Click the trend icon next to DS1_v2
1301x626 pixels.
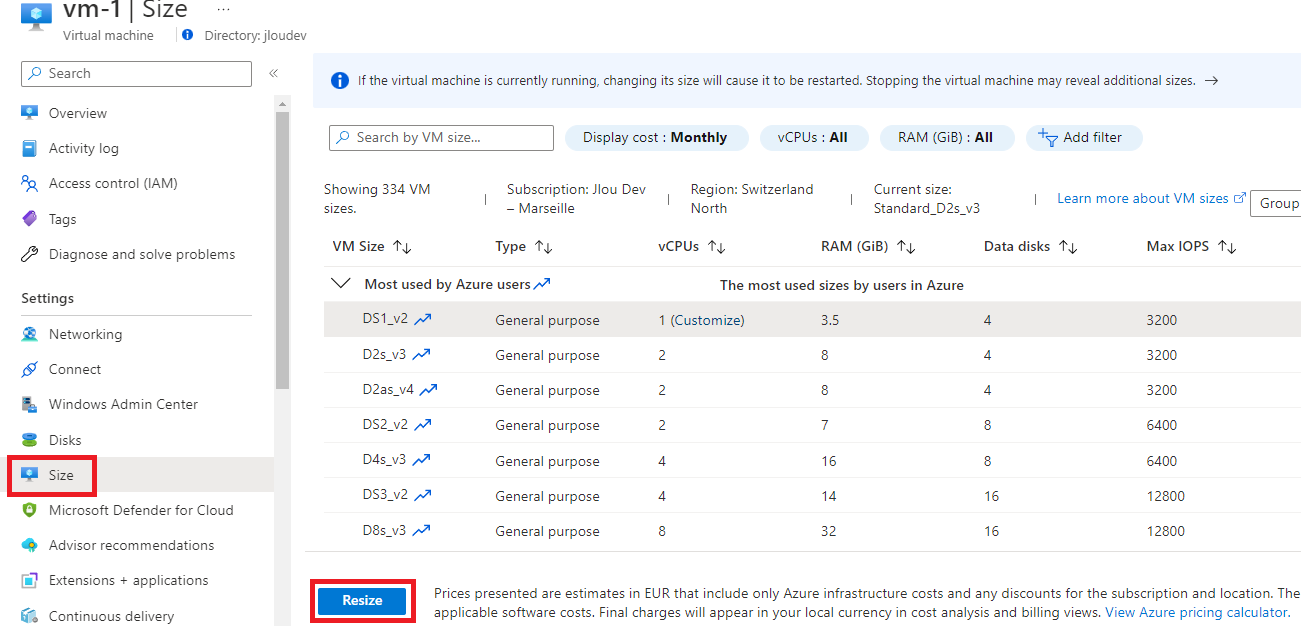click(423, 320)
